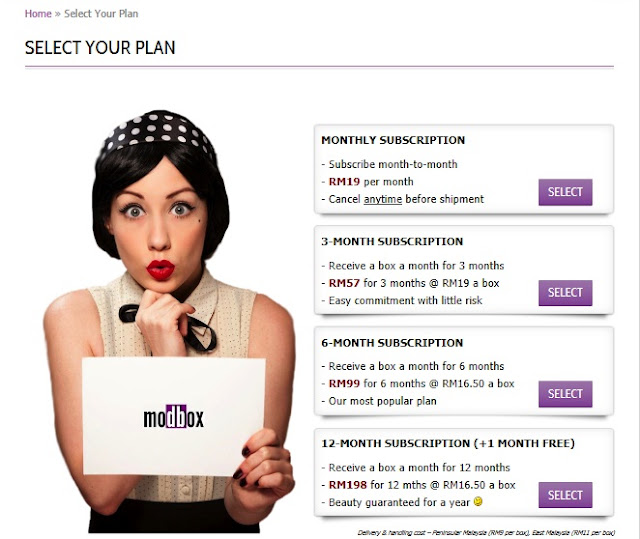This screenshot has height=539, width=640.
Task: Click the 6-Month Subscription heading
Action: click(392, 343)
